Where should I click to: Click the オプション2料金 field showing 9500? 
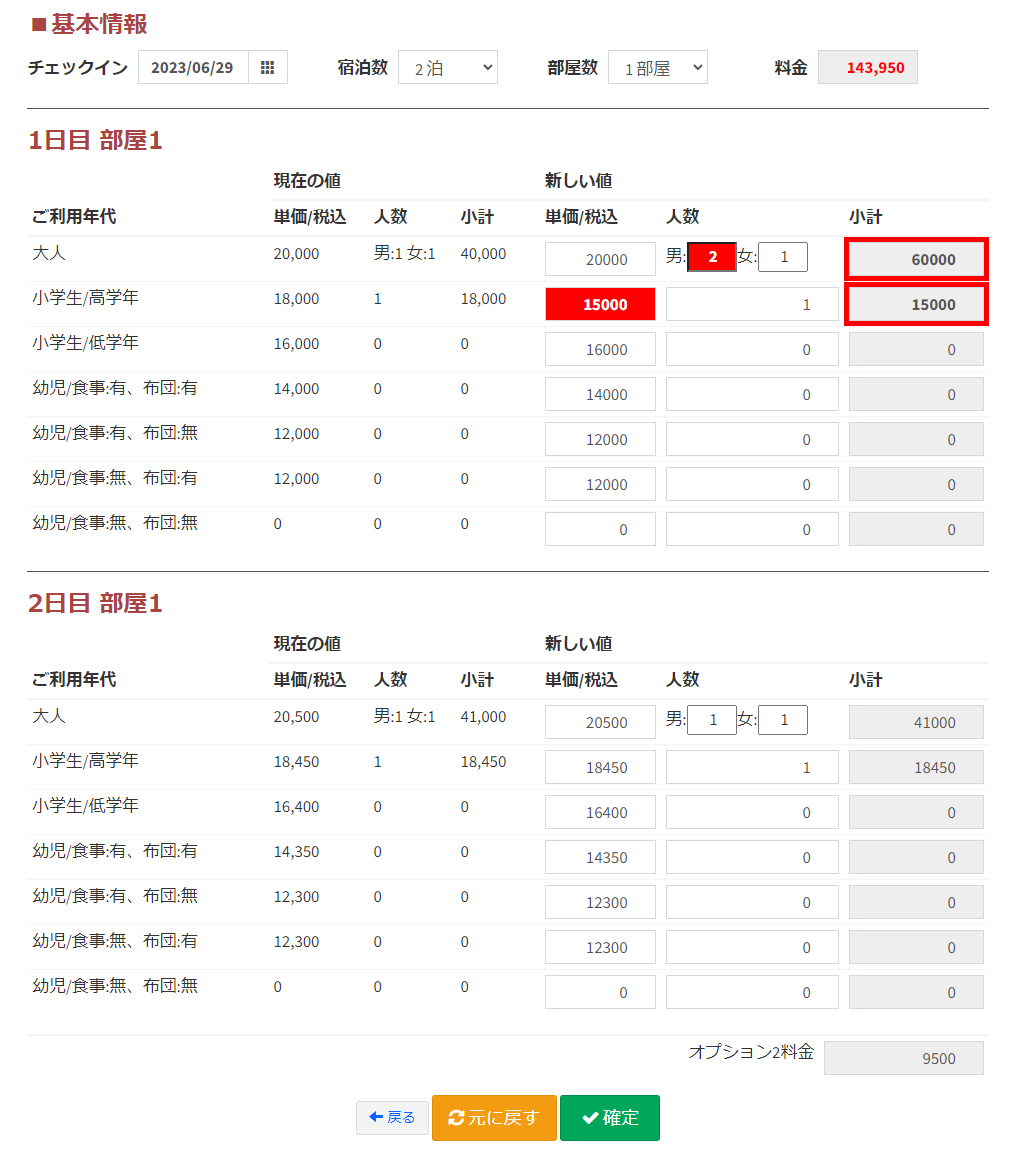coord(903,1058)
